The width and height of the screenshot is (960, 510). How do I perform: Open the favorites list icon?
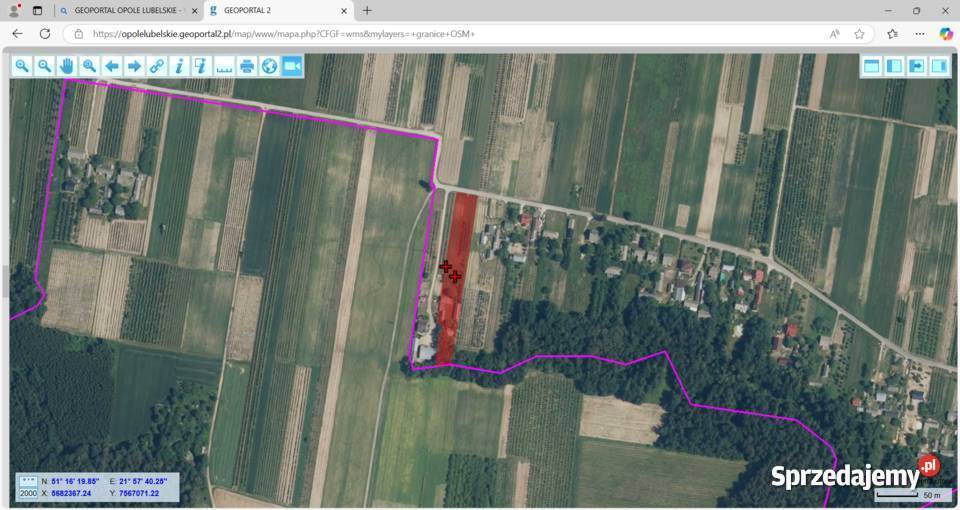click(892, 34)
